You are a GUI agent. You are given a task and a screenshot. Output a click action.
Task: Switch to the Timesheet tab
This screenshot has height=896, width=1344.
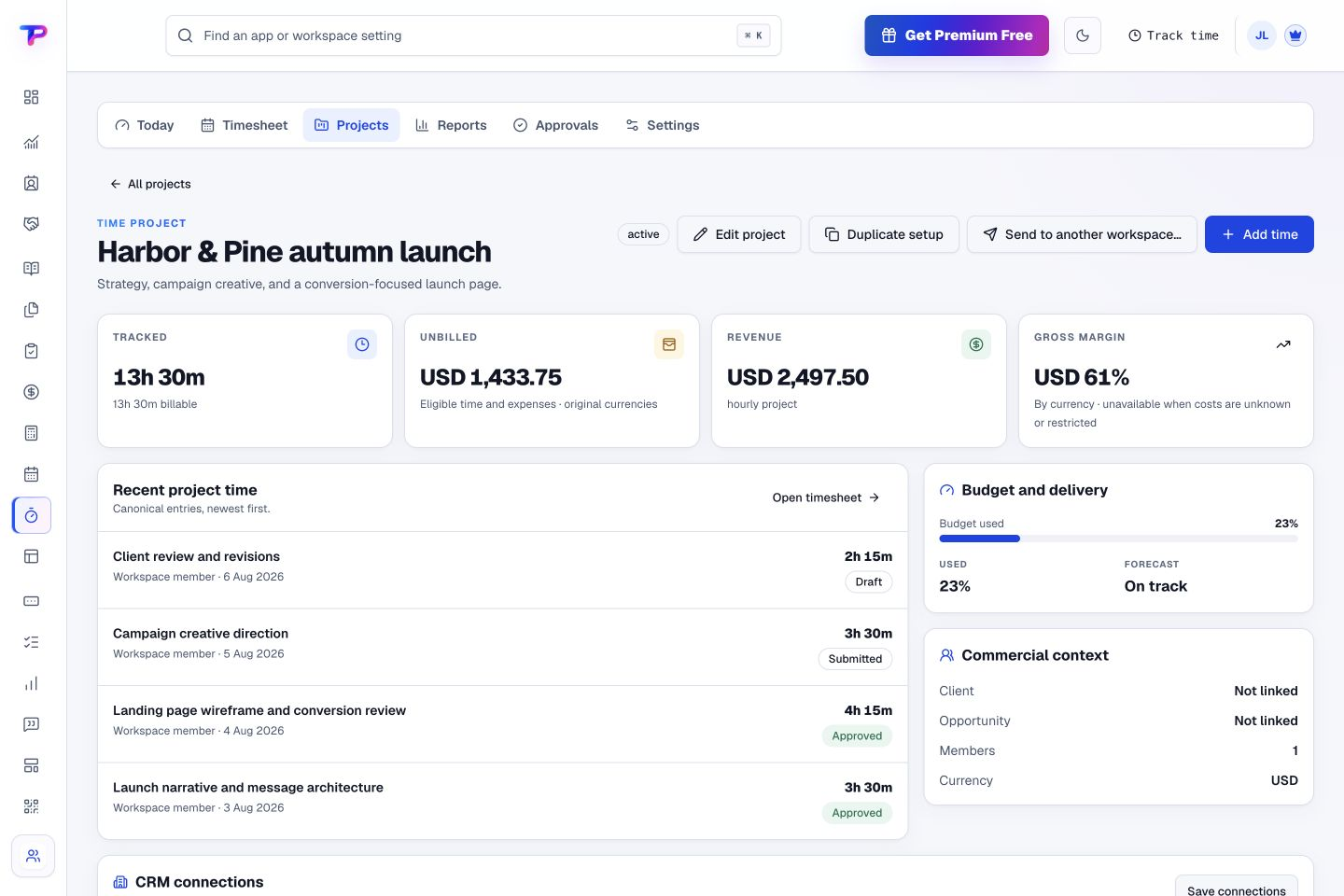[245, 125]
